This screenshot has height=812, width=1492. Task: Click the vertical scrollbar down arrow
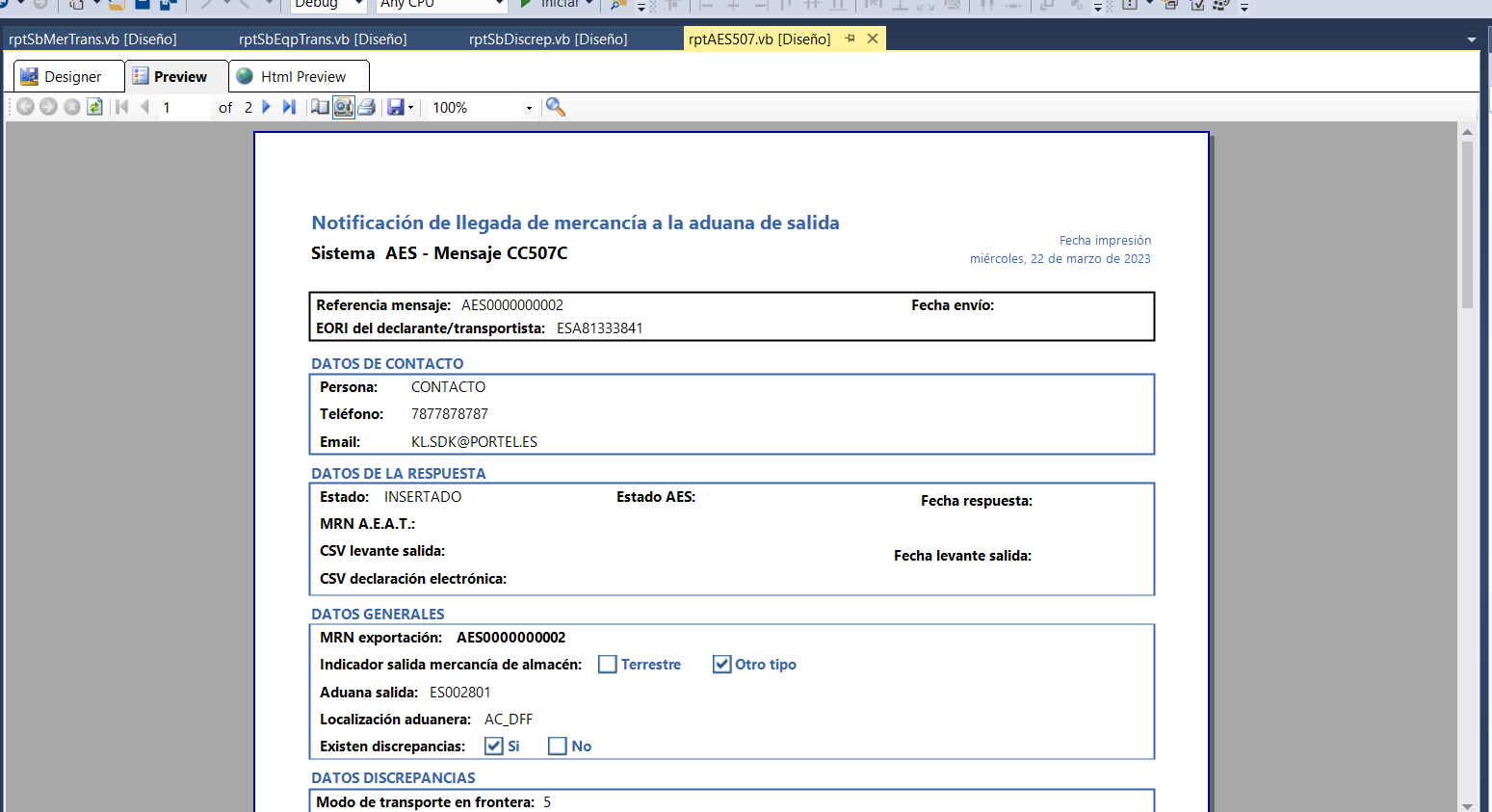point(1467,805)
